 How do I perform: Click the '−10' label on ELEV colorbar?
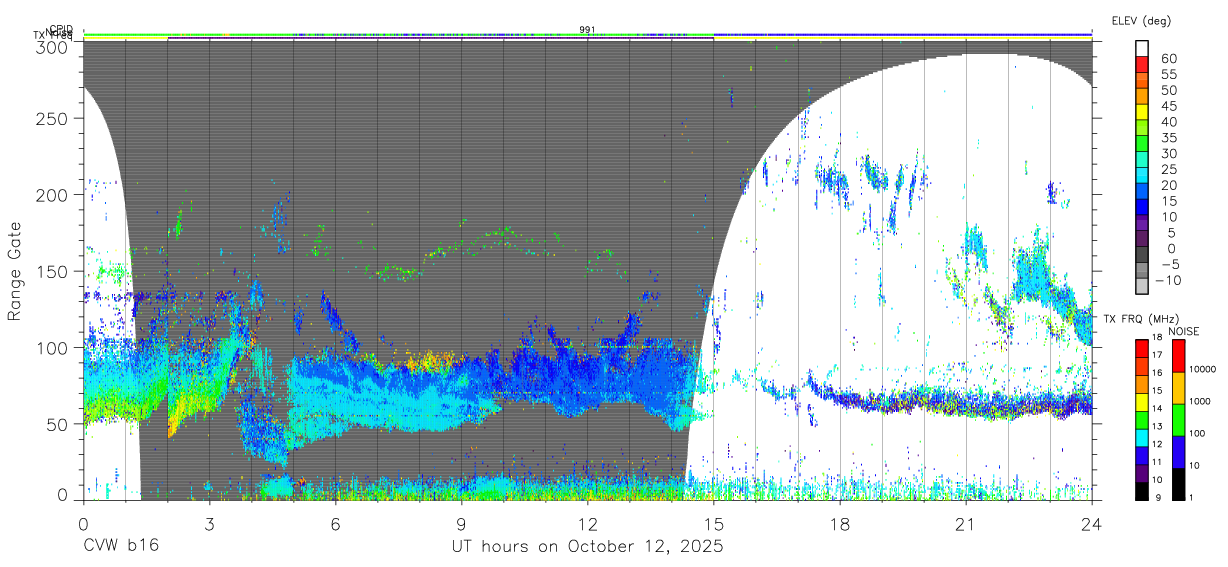pyautogui.click(x=1166, y=279)
